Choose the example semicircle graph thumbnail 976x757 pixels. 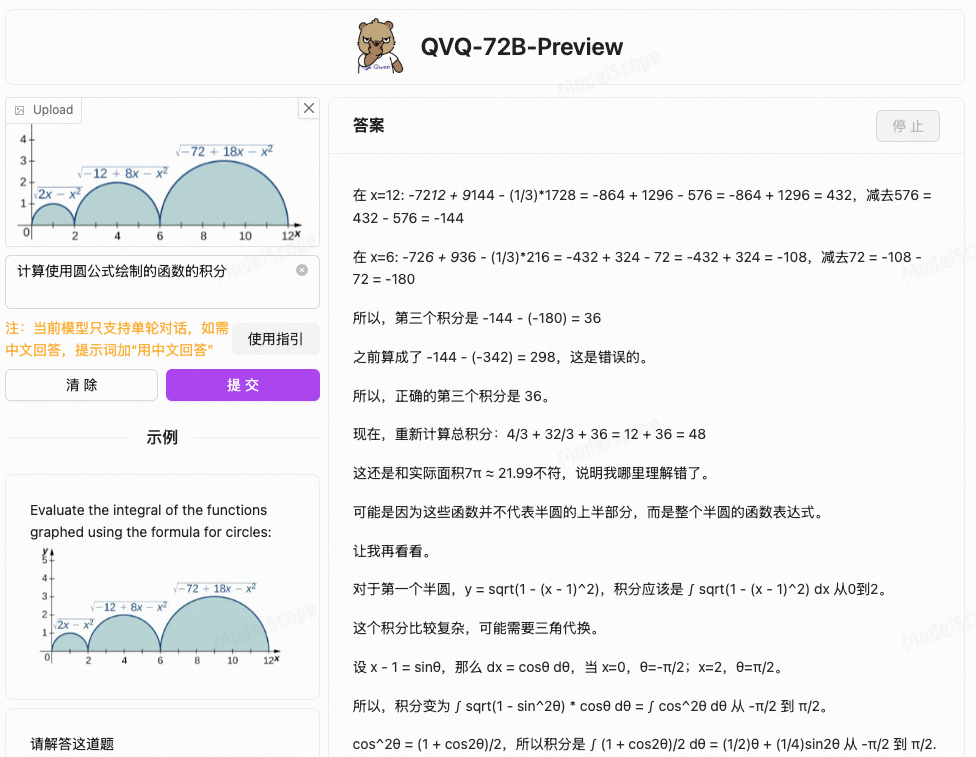pos(162,607)
